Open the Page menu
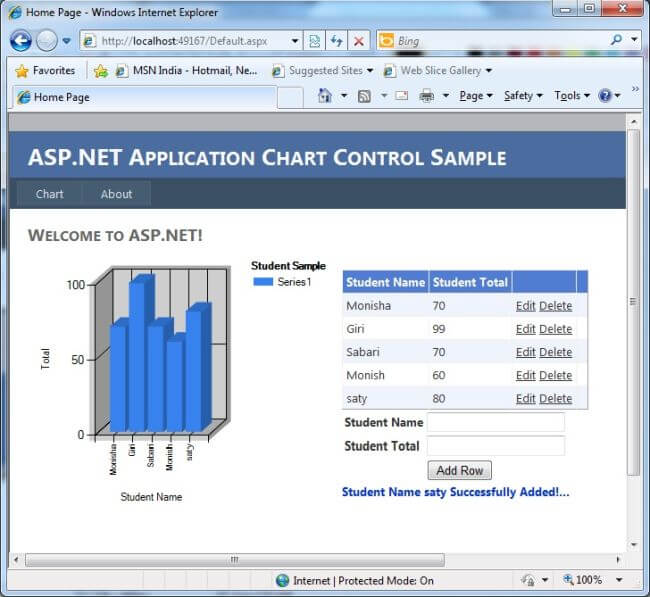650x597 pixels. [x=475, y=96]
